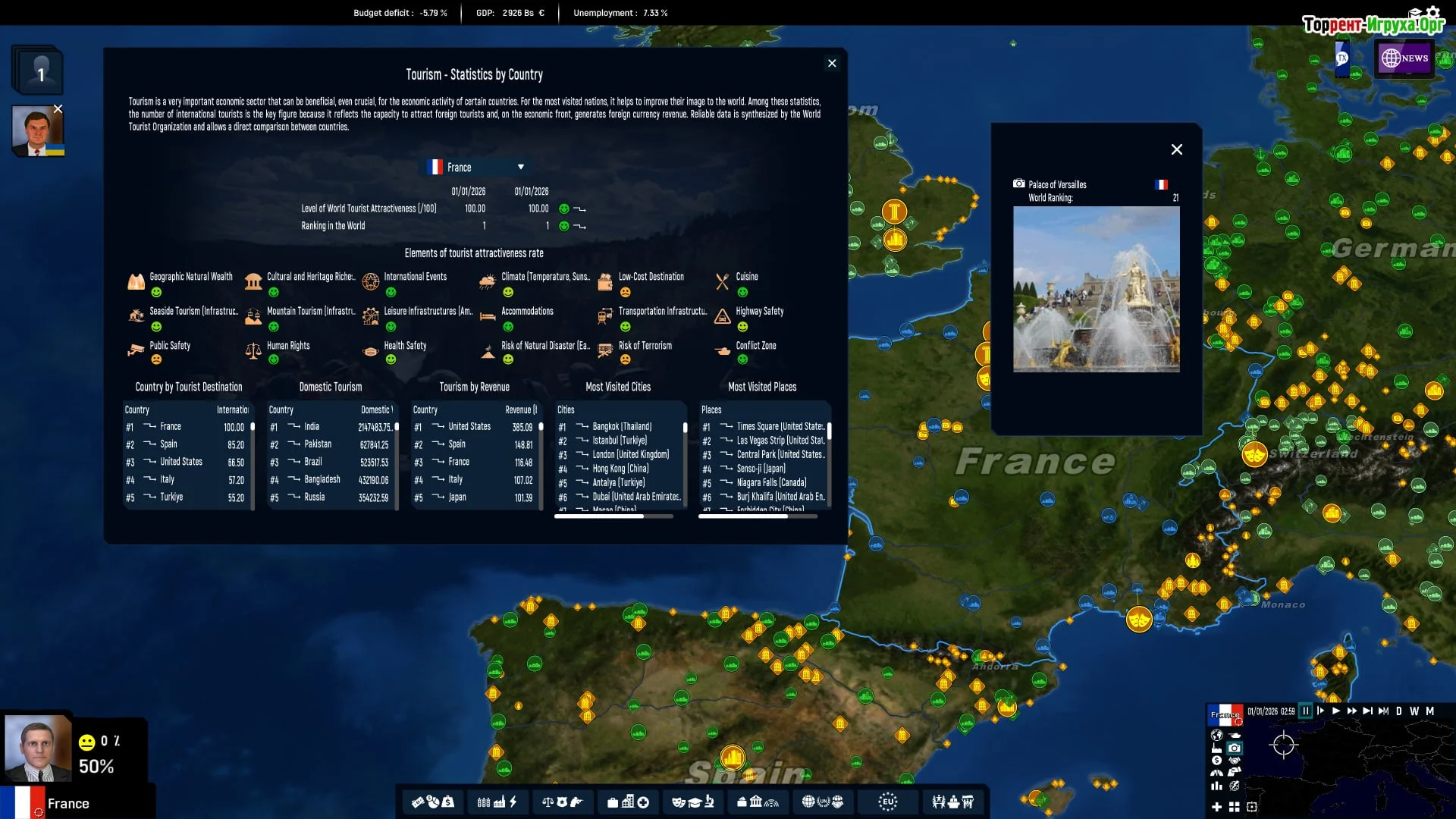Open the justice scales toolbar group
This screenshot has width=1456, height=819.
(x=561, y=802)
